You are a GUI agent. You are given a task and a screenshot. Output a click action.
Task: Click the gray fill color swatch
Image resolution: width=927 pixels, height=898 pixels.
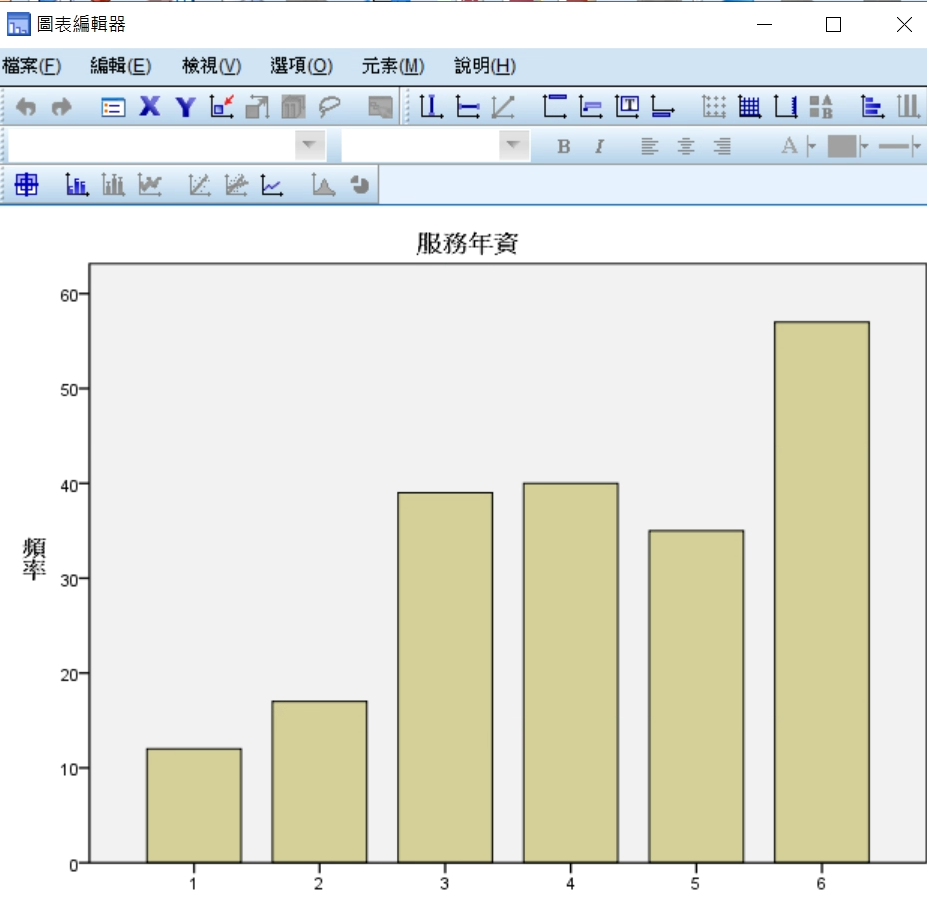point(842,147)
